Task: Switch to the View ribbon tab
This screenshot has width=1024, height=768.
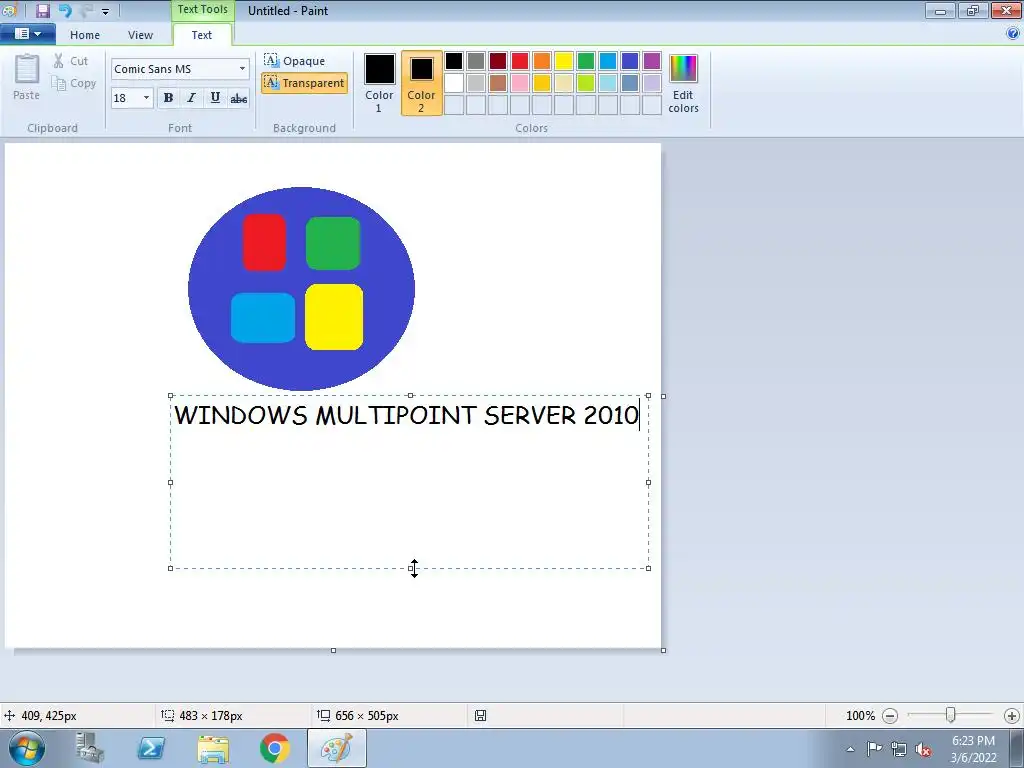Action: (x=140, y=35)
